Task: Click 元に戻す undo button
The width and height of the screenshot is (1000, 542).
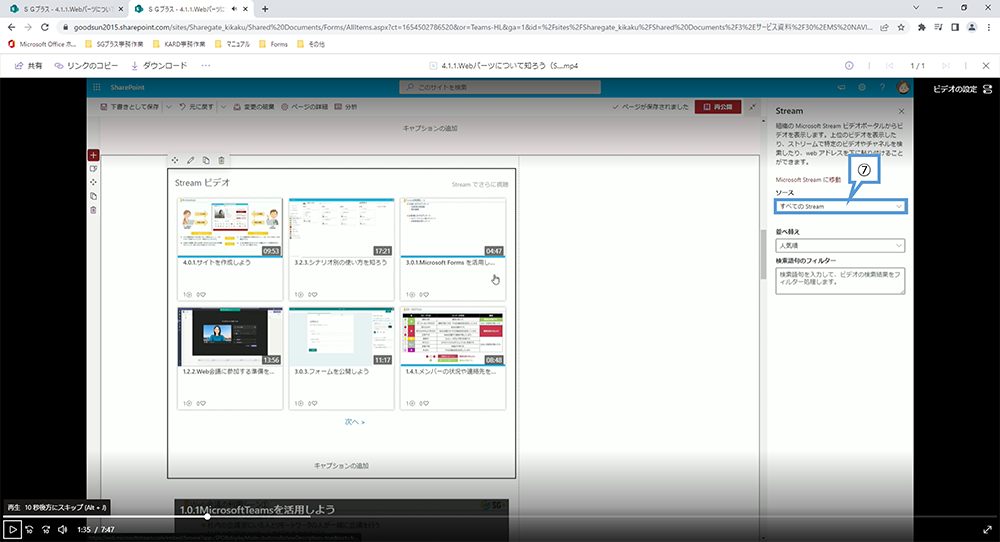Action: click(196, 107)
